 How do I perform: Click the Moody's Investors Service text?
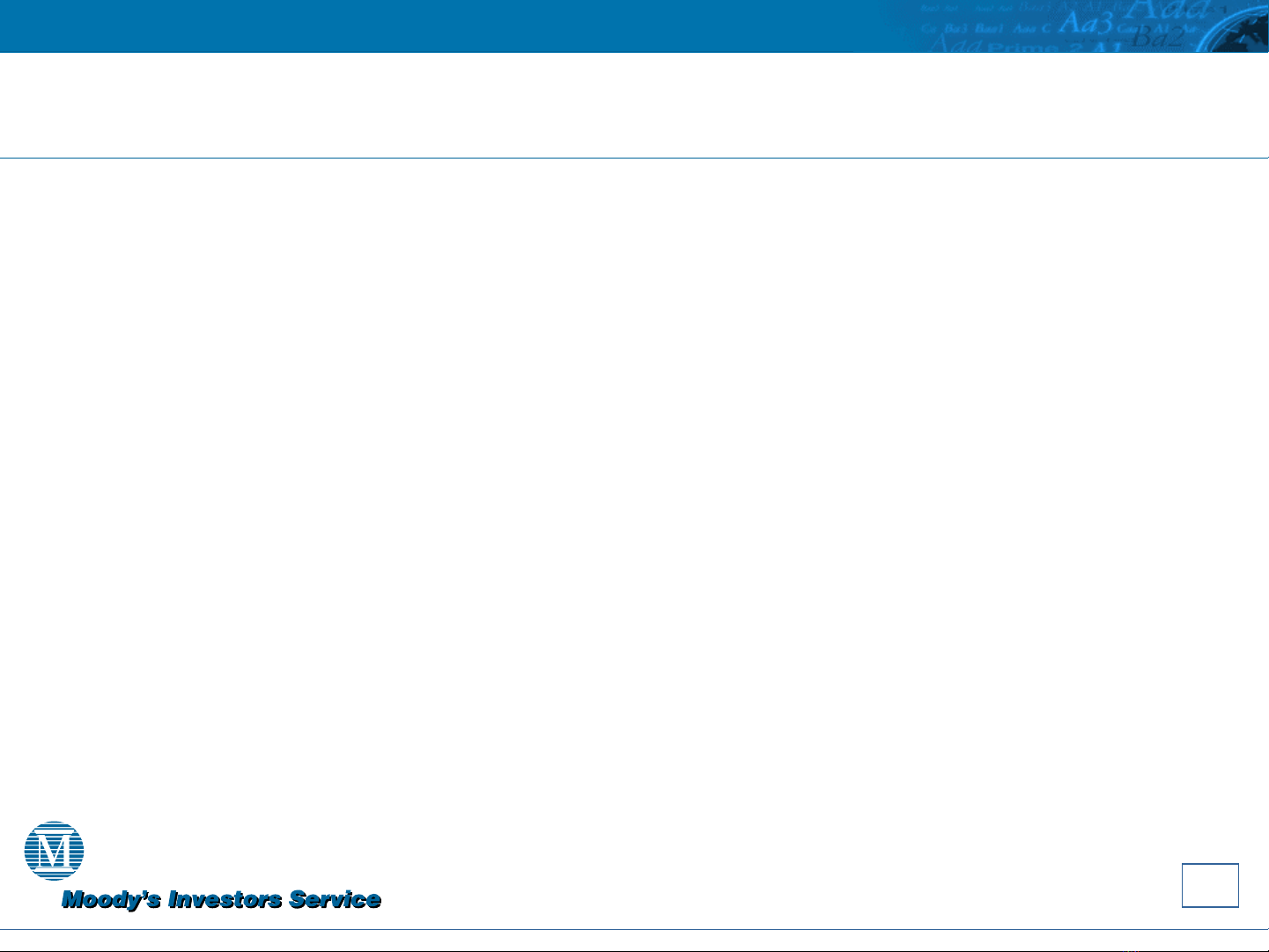tap(221, 900)
